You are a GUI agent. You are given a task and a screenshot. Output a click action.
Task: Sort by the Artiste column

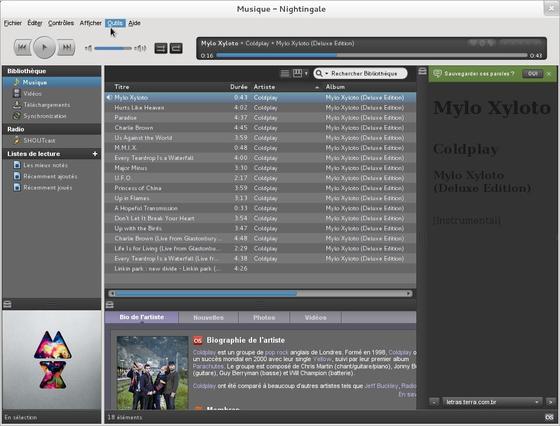pyautogui.click(x=286, y=87)
